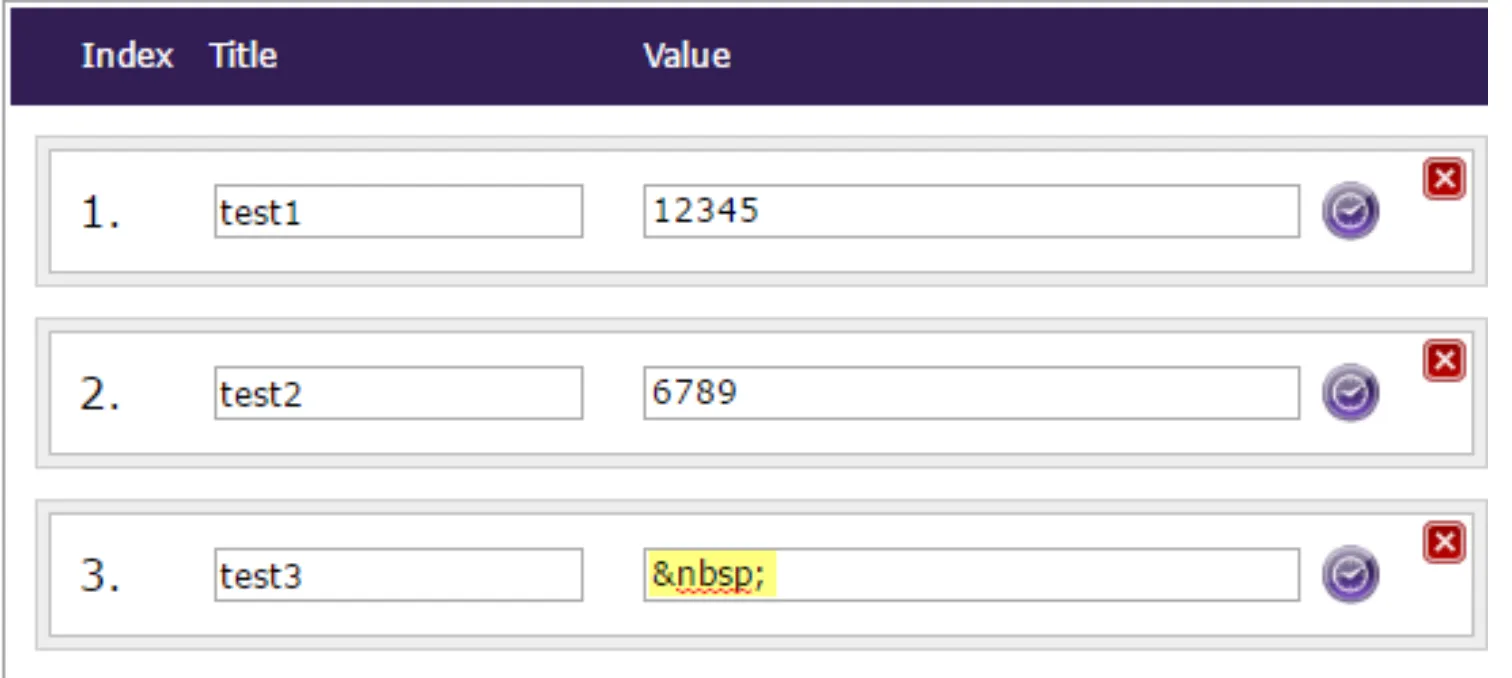Click the purple clock icon in row 1
Viewport: 1512px width, 678px height.
pos(1350,211)
